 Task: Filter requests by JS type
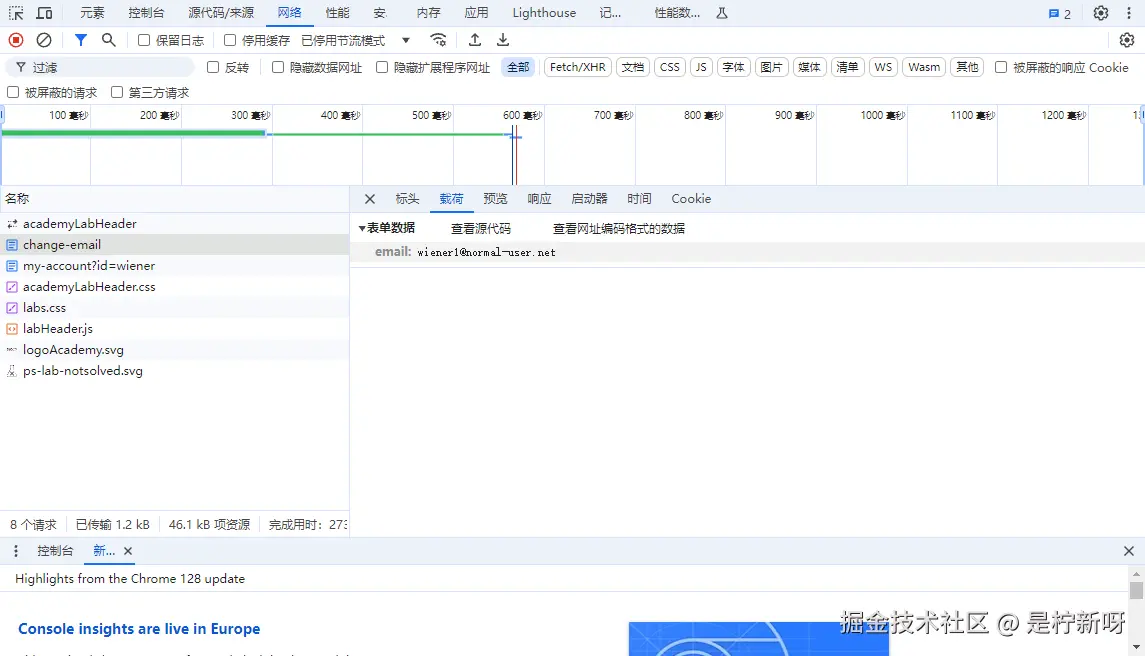701,67
